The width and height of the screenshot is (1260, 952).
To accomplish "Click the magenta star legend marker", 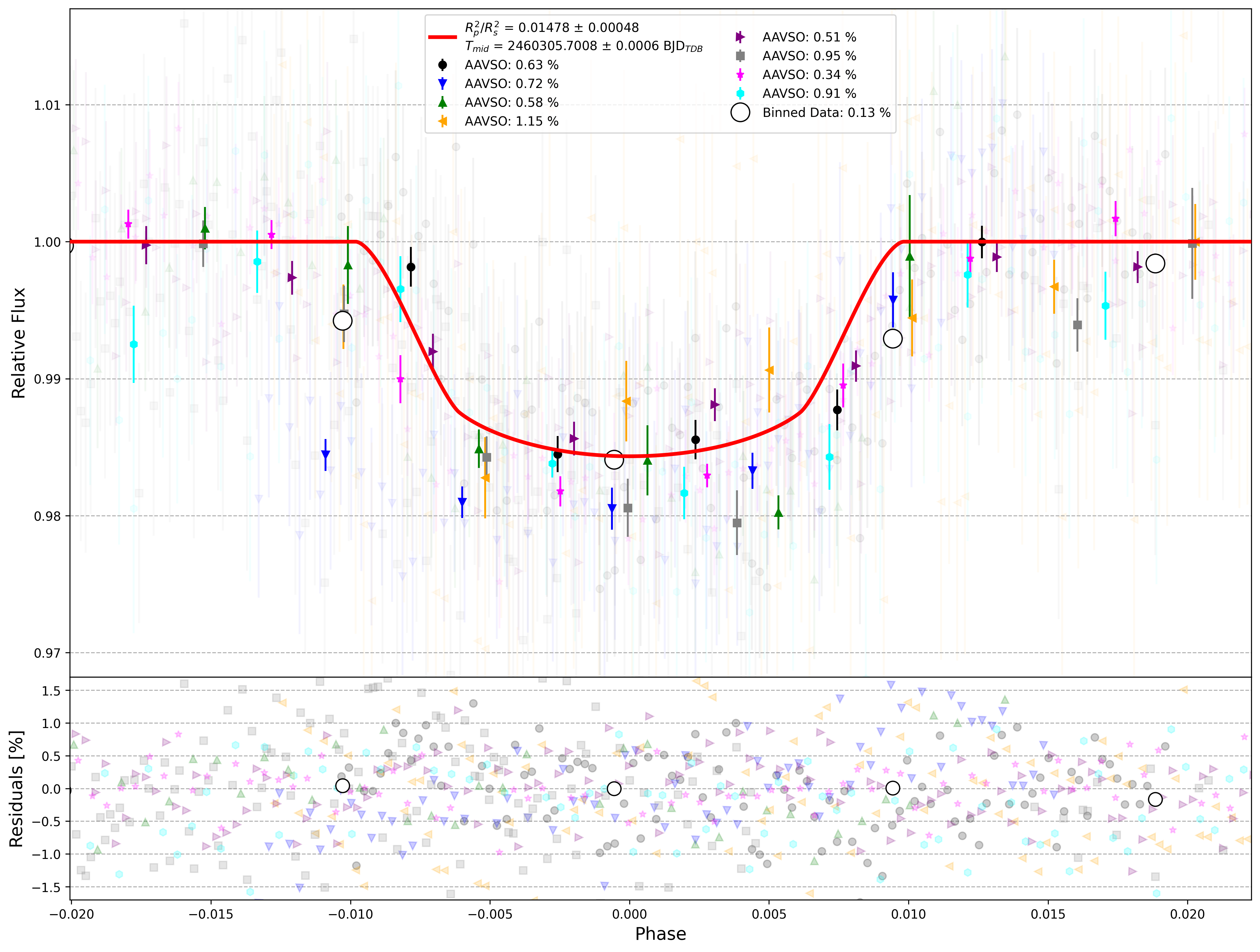I will coord(741,75).
